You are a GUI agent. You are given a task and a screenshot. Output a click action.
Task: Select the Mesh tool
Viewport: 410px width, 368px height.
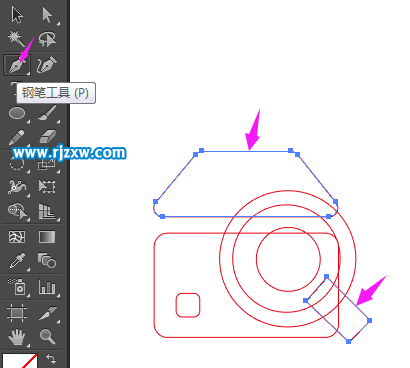(17, 237)
